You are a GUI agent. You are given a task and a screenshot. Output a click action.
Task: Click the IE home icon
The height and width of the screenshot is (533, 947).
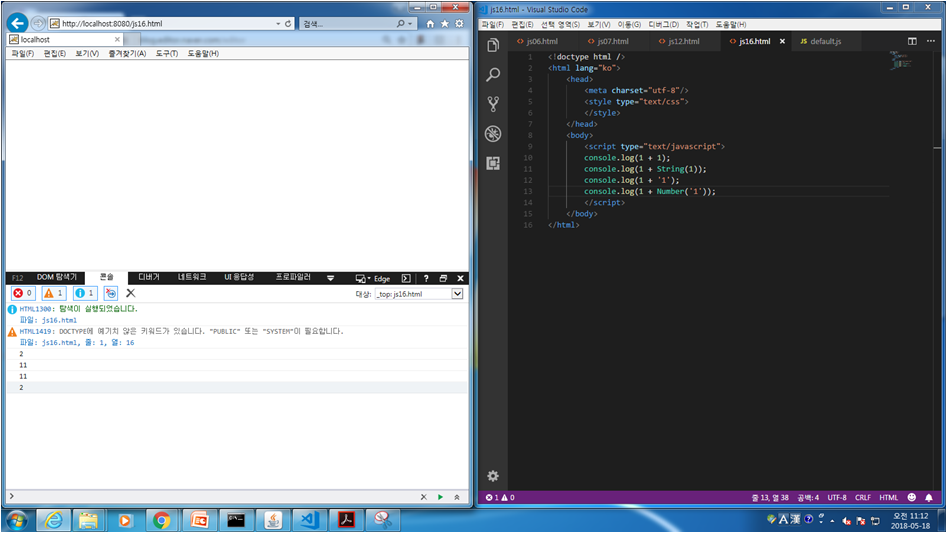click(x=430, y=24)
